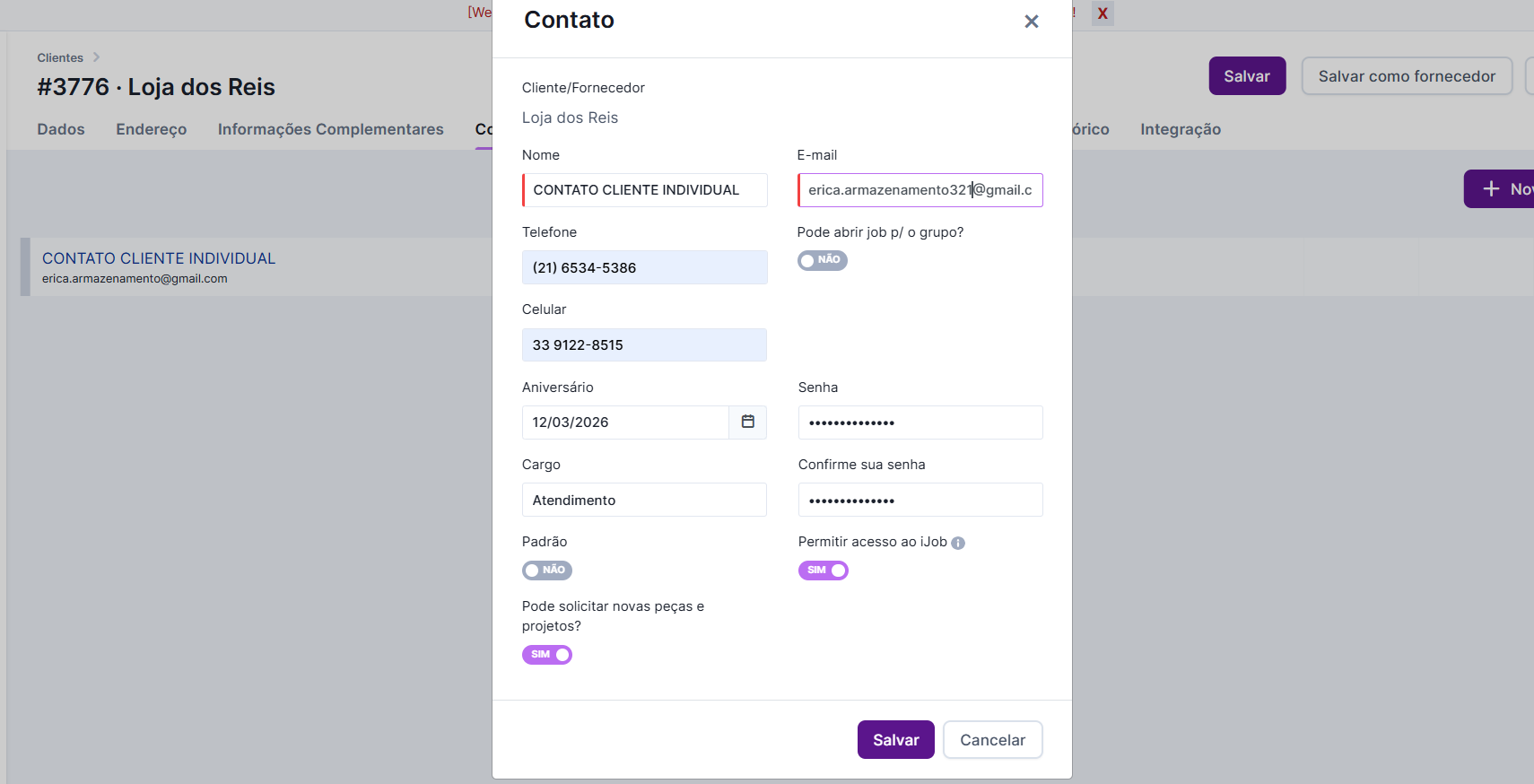Screen dimensions: 1534x784
Task: Click the E-mail input field
Action: coord(920,190)
